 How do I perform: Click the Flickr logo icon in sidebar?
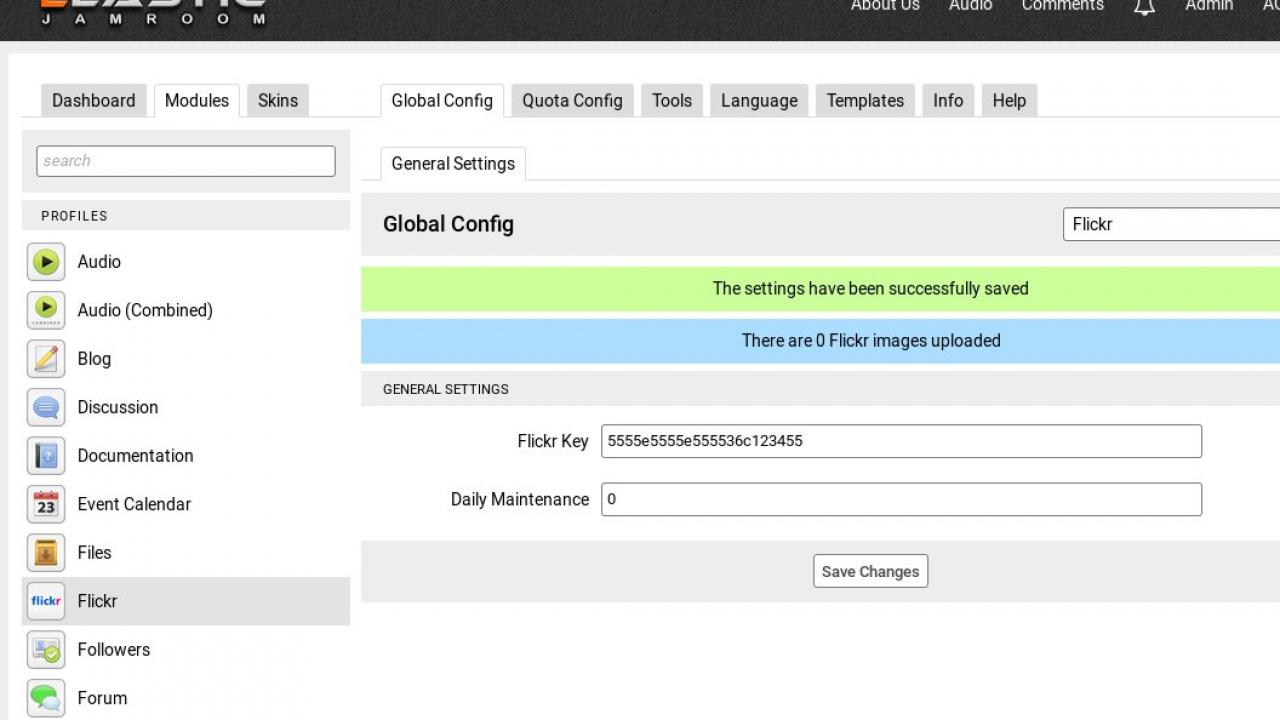coord(46,601)
